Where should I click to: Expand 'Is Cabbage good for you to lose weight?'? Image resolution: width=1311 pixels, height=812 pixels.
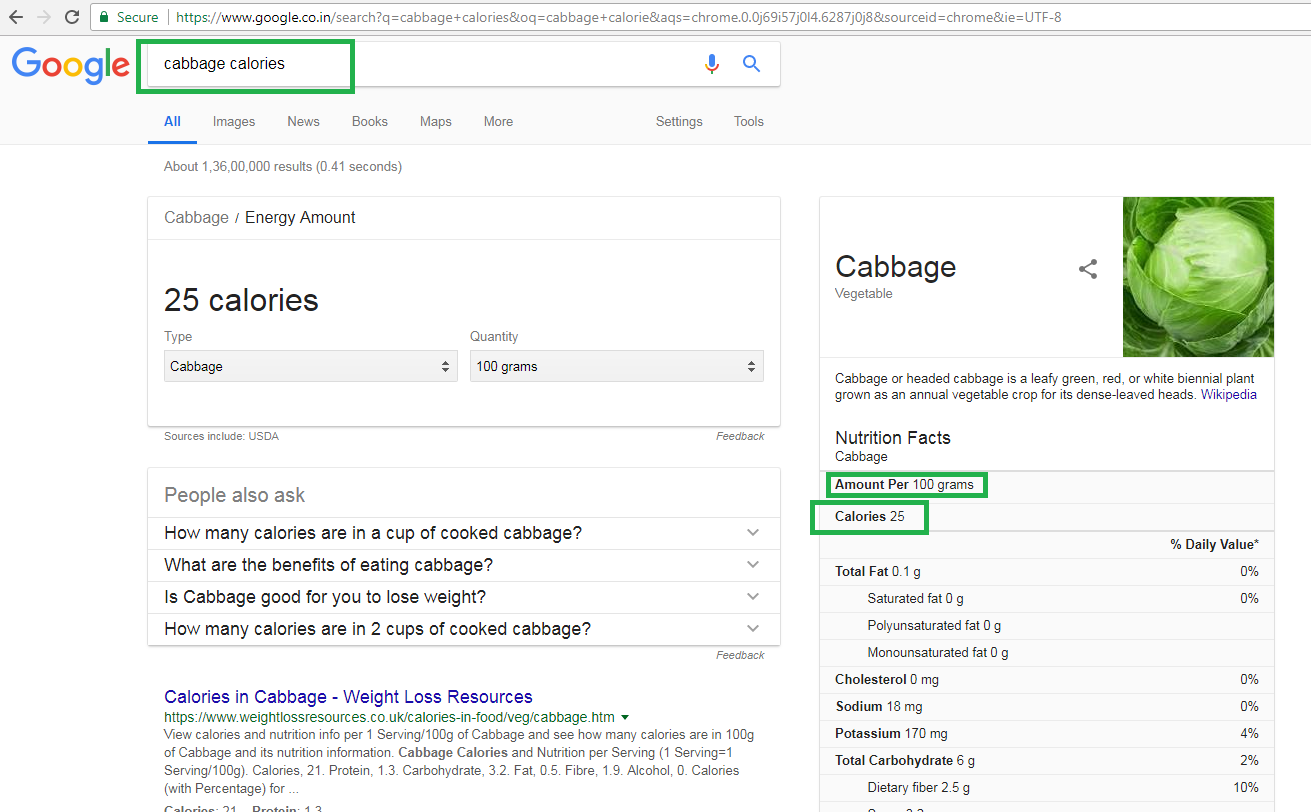[464, 597]
